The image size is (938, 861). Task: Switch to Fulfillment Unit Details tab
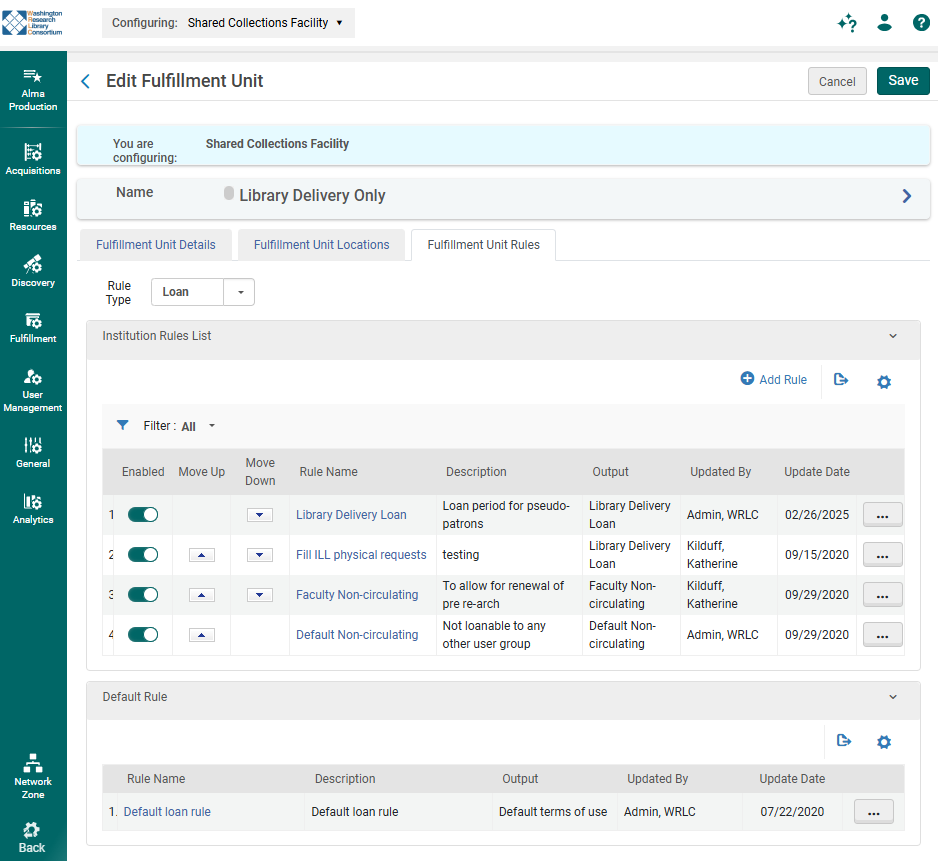pyautogui.click(x=155, y=245)
